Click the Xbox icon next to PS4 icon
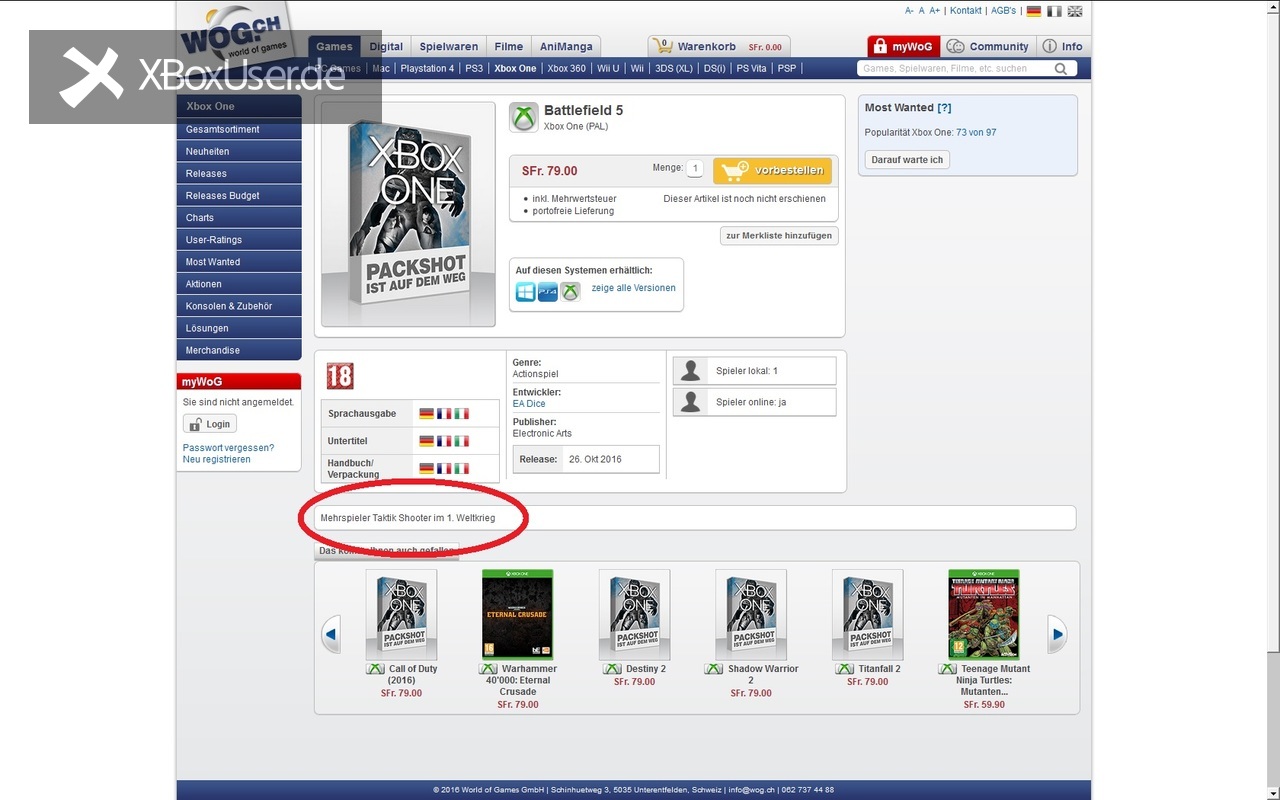This screenshot has height=800, width=1280. tap(570, 292)
